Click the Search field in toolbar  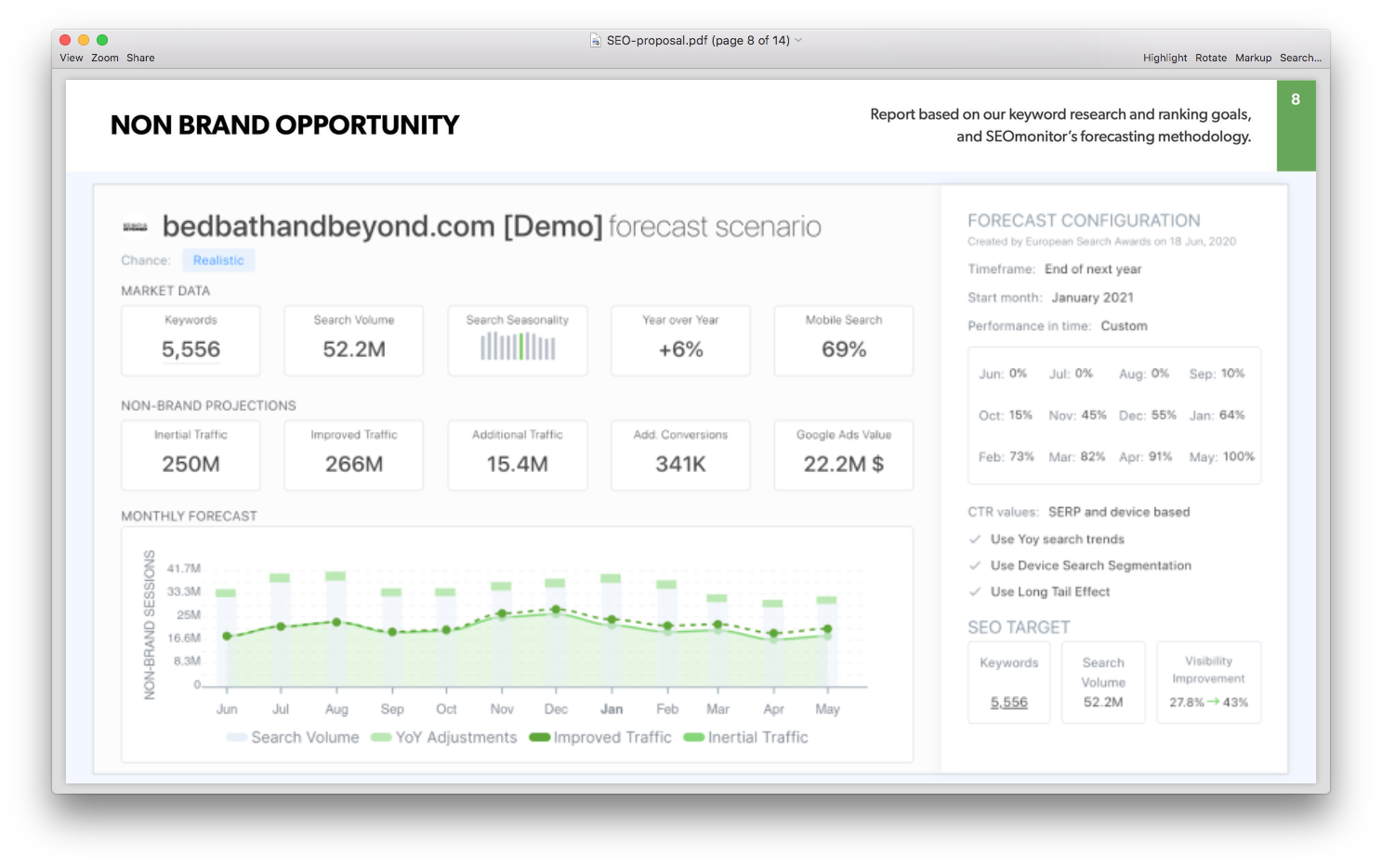pyautogui.click(x=1300, y=58)
